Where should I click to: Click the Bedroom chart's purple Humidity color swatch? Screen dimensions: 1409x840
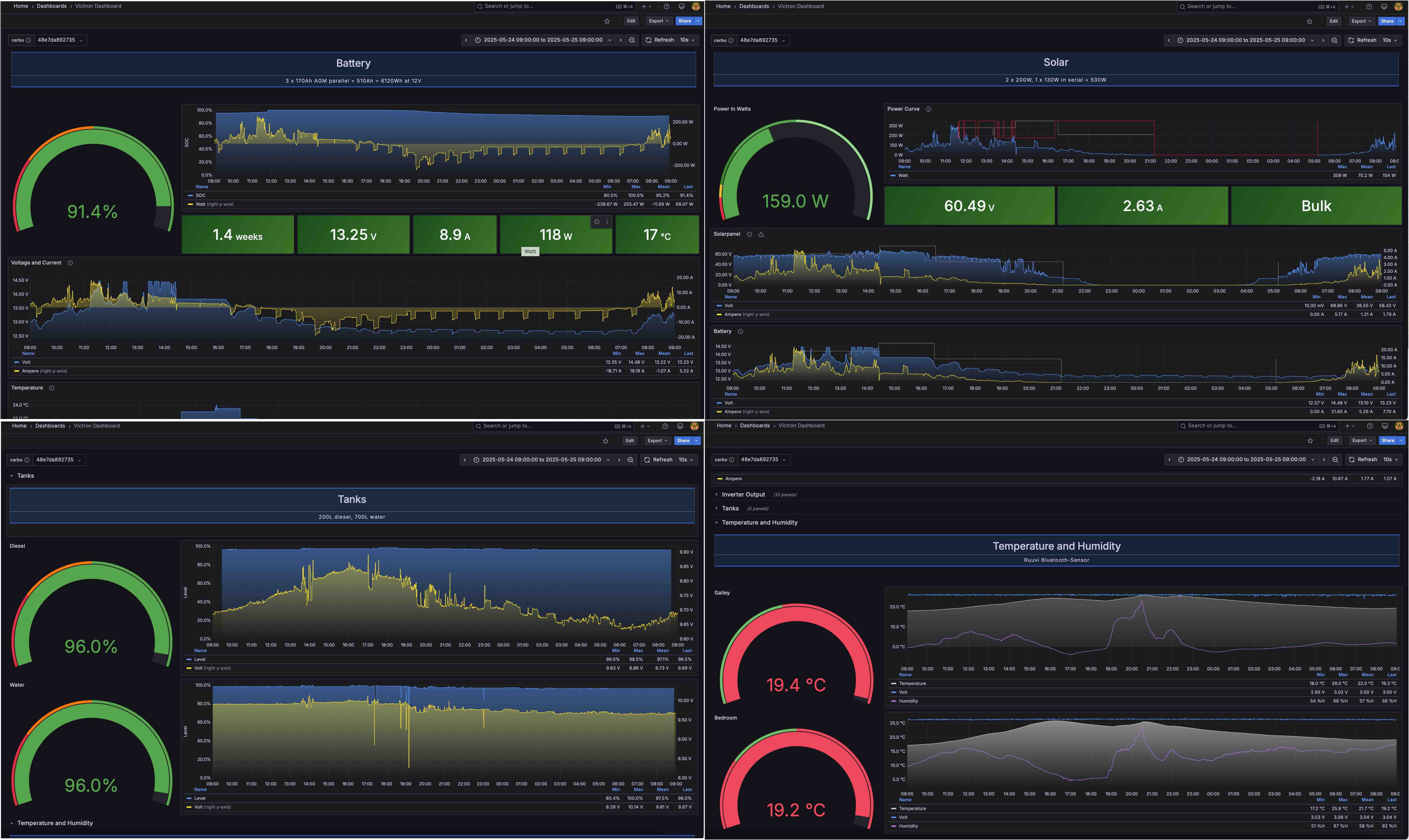point(894,826)
